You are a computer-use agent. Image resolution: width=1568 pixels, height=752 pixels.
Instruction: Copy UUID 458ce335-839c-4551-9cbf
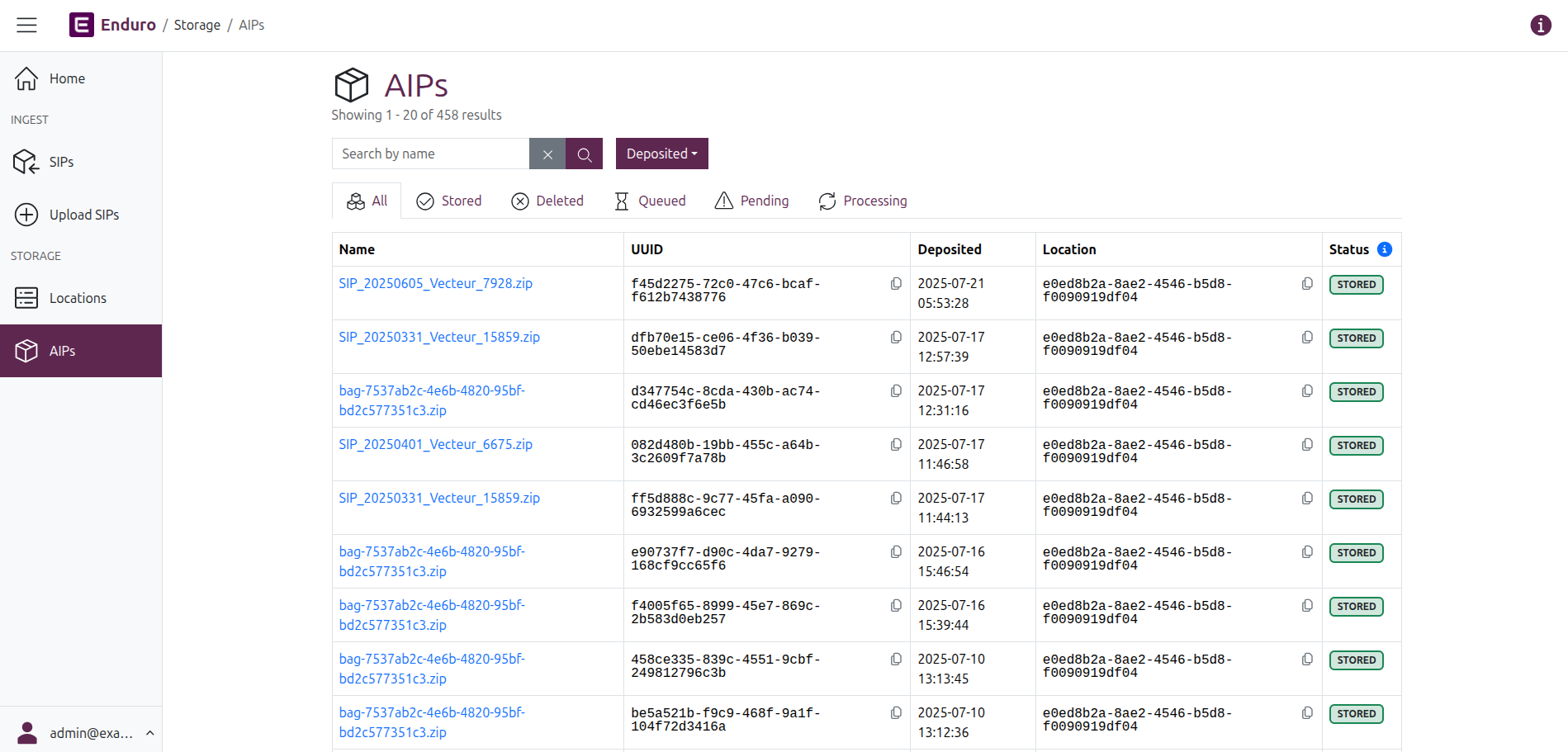(x=896, y=660)
